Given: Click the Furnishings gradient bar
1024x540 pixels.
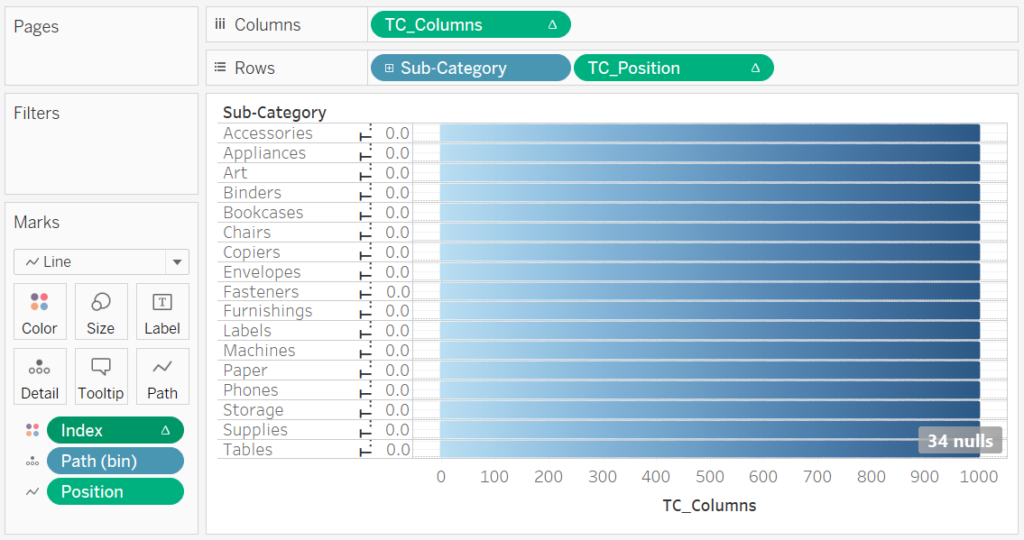Looking at the screenshot, I should tap(710, 311).
